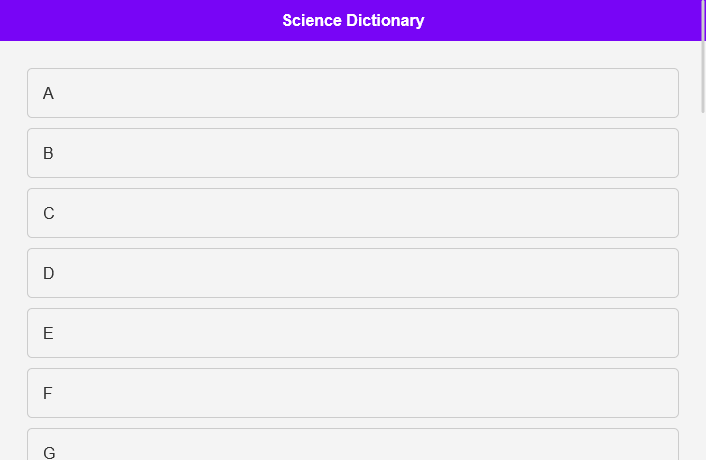Select the letter A label

coord(48,93)
